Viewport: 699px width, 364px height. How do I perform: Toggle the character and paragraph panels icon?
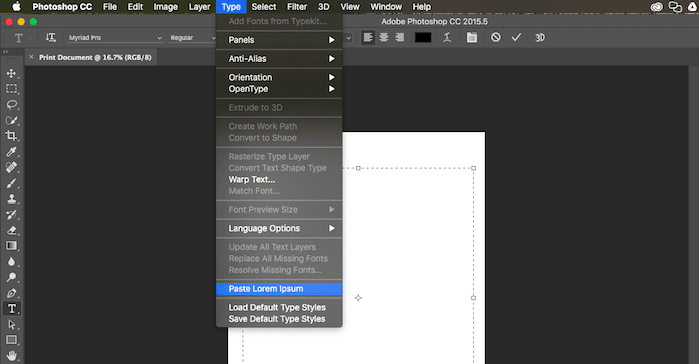point(472,37)
